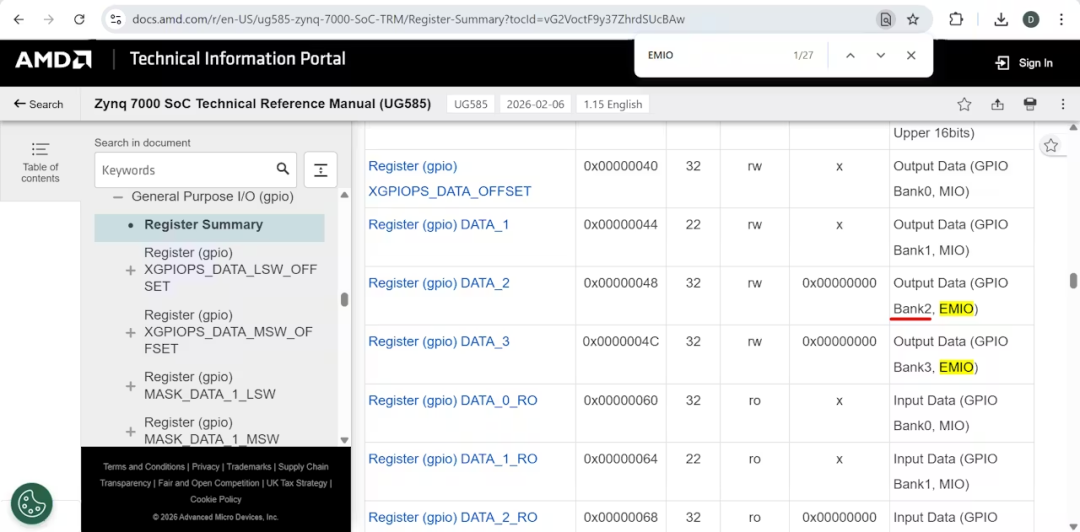Select address cell 0x00000048

[x=621, y=283]
